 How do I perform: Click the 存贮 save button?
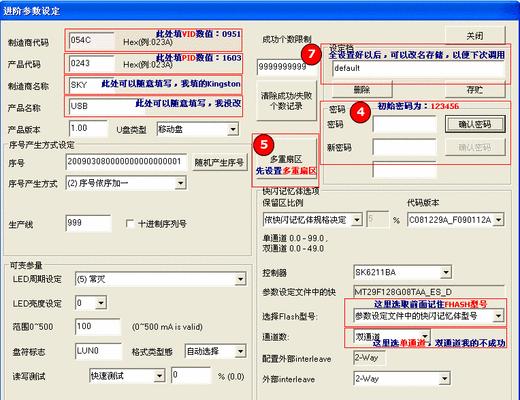[475, 90]
